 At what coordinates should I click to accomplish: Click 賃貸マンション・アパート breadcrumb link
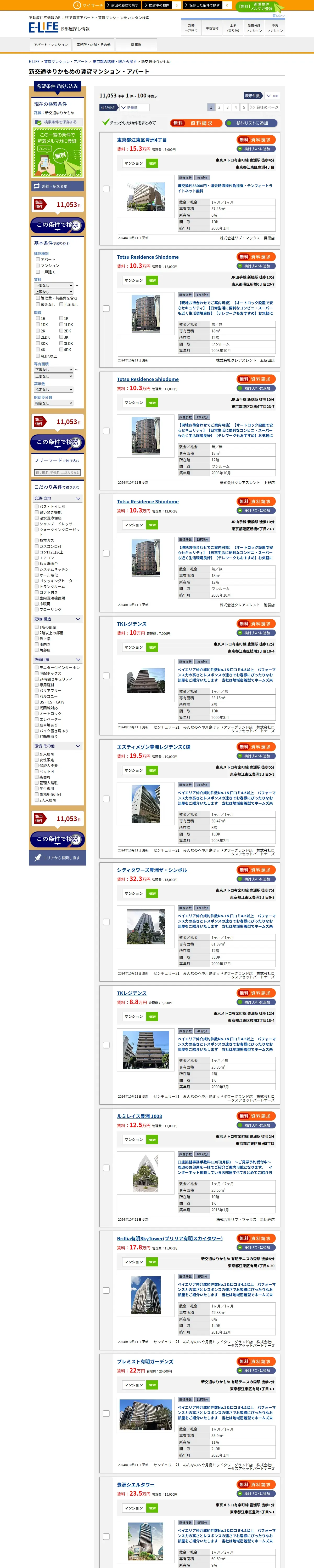66,61
